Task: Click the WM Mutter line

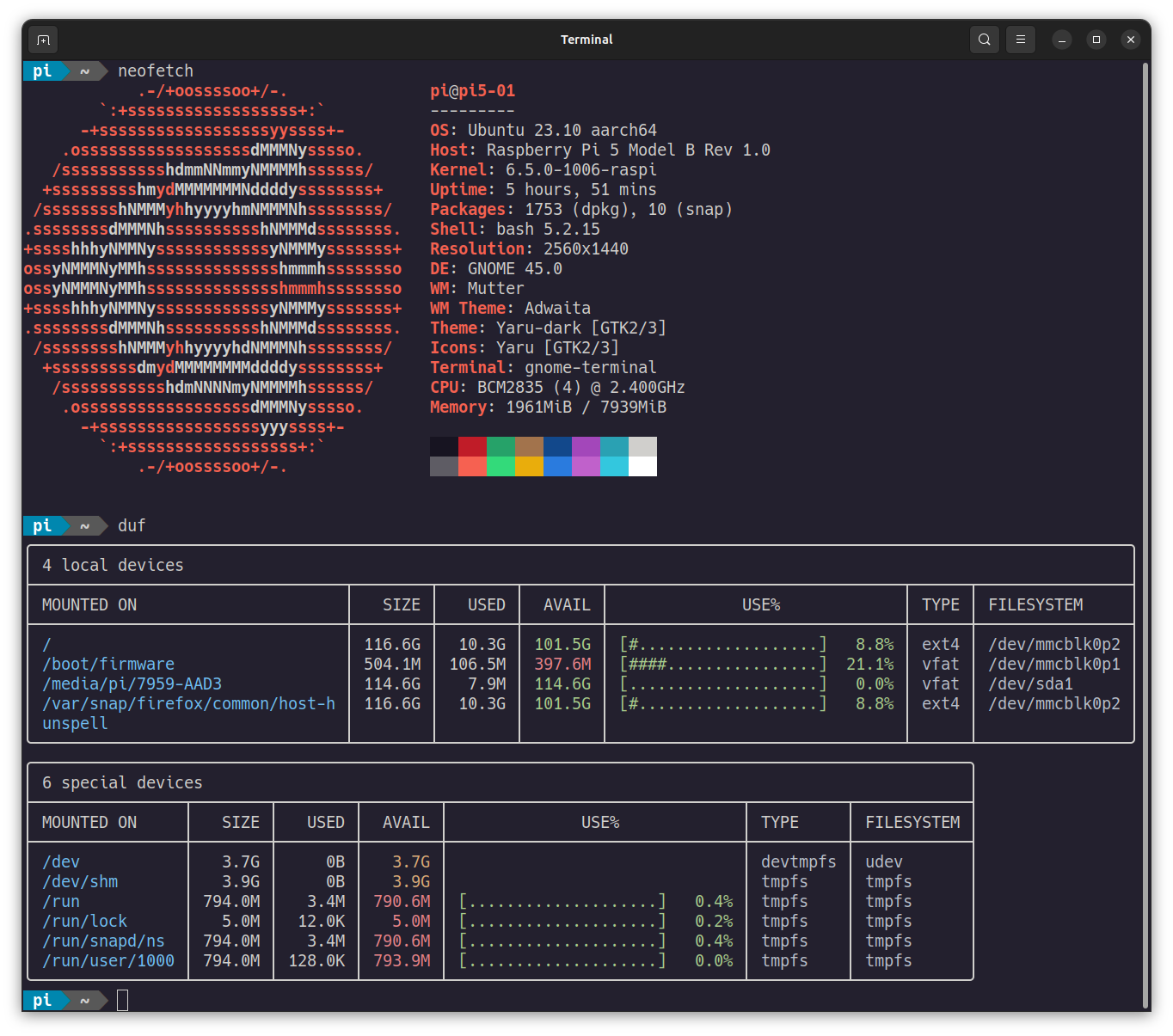Action: (x=477, y=288)
